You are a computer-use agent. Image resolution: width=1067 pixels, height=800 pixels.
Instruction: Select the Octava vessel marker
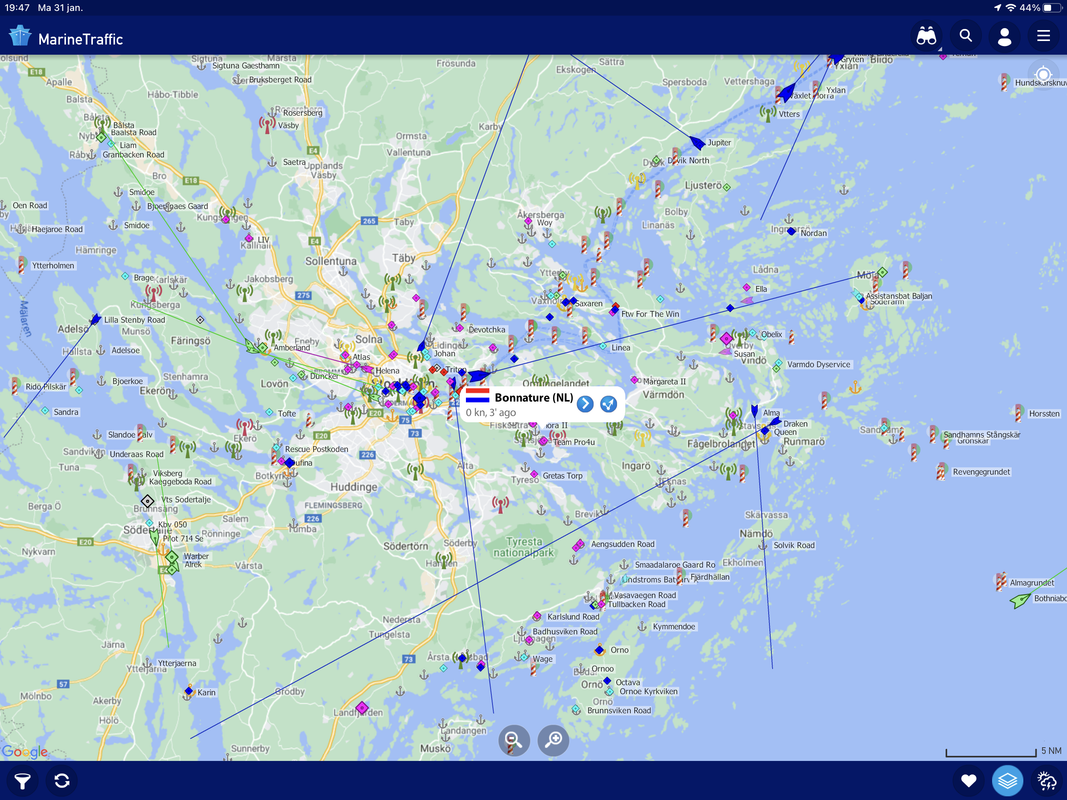(607, 680)
